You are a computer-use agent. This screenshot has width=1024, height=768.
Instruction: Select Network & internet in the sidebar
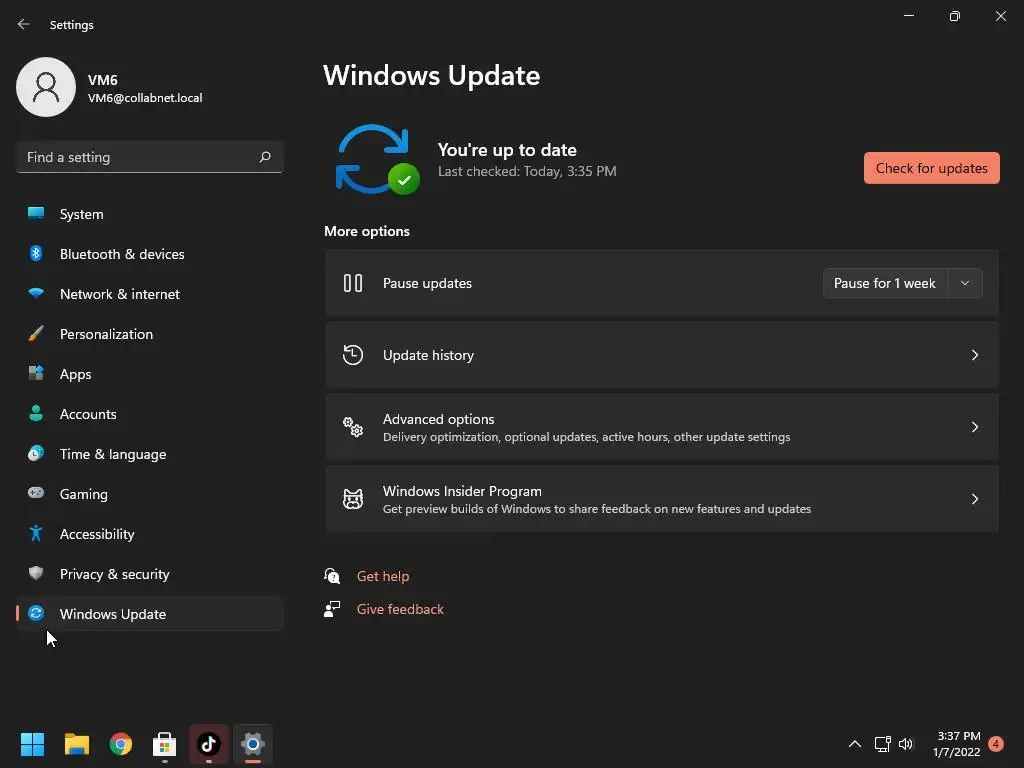click(x=150, y=293)
